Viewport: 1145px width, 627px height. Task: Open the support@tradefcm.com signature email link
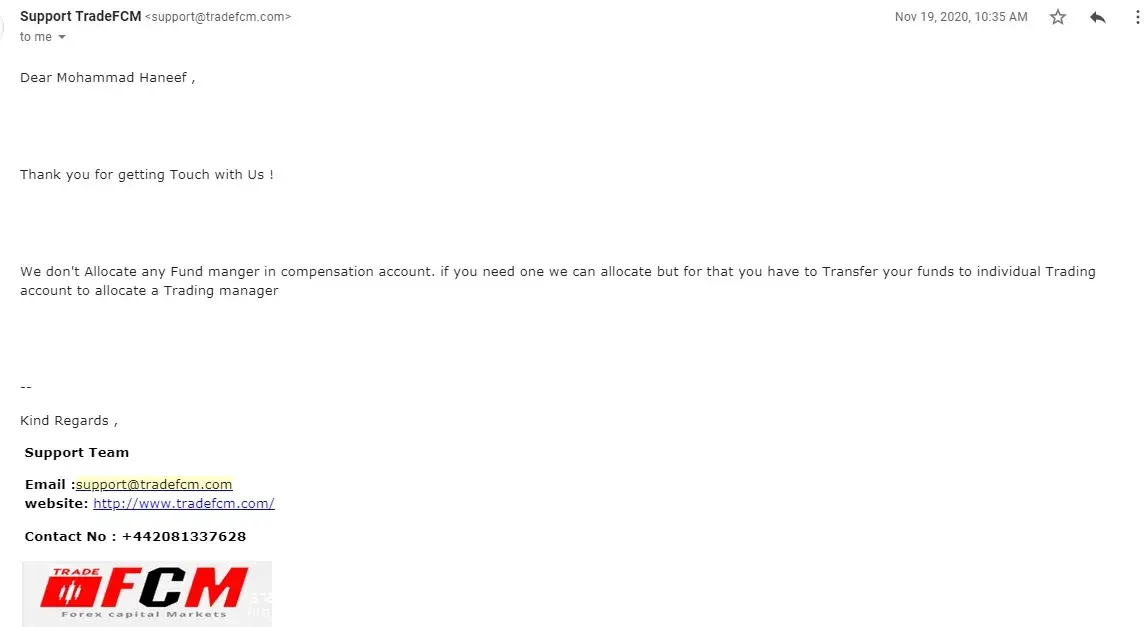[154, 484]
